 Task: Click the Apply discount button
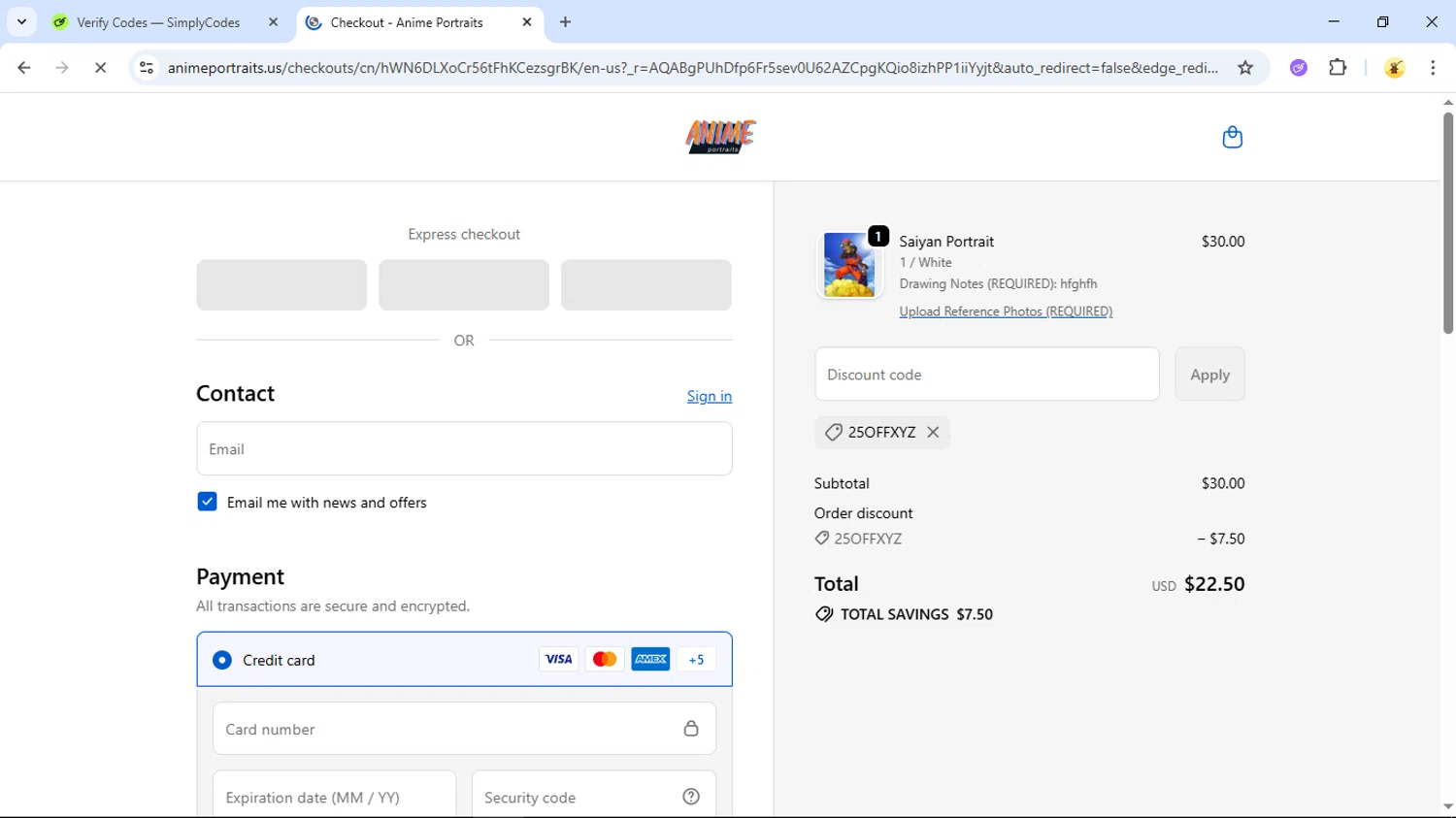pyautogui.click(x=1209, y=375)
